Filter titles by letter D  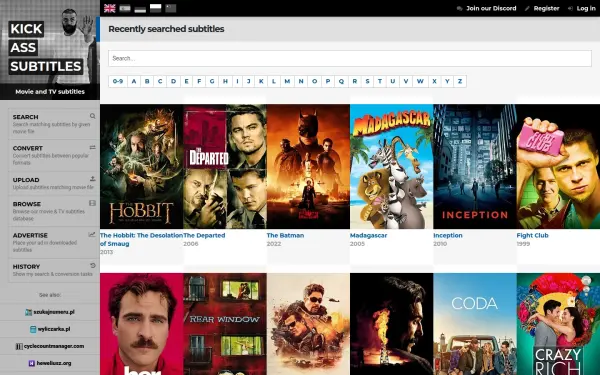click(173, 81)
